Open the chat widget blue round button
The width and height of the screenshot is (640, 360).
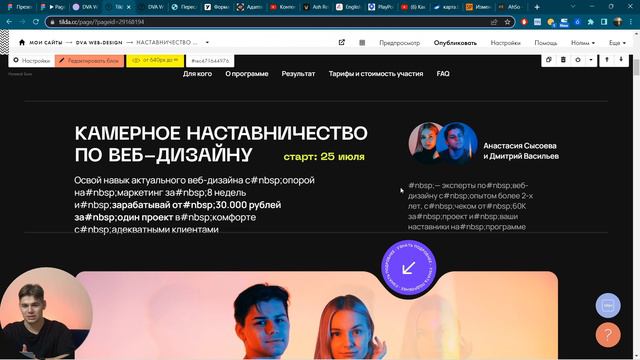(x=608, y=305)
